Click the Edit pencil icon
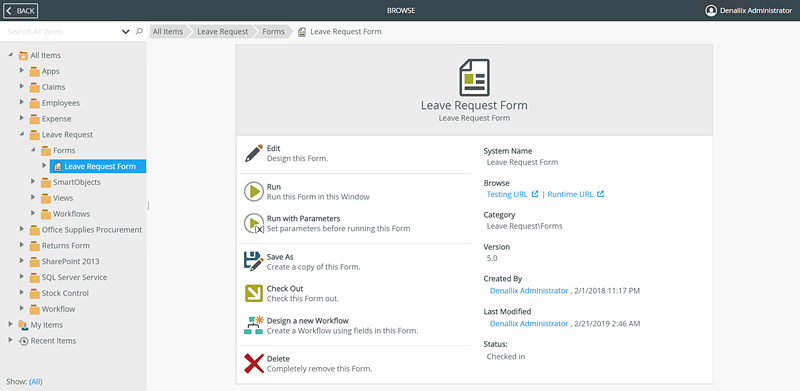This screenshot has height=391, width=800. click(254, 153)
